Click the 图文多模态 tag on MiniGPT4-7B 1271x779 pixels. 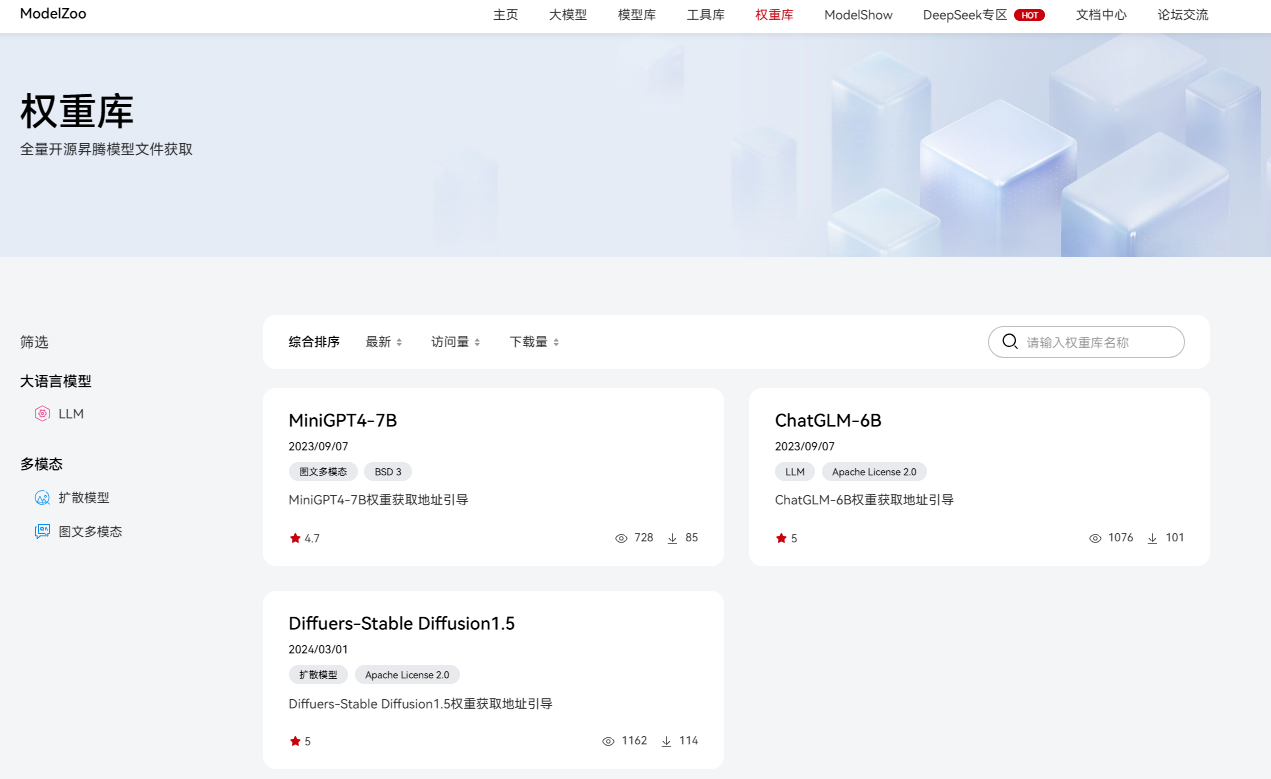click(323, 472)
